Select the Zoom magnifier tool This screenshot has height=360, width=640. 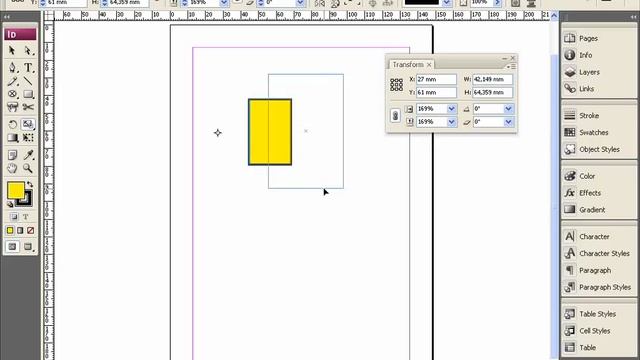(x=28, y=168)
